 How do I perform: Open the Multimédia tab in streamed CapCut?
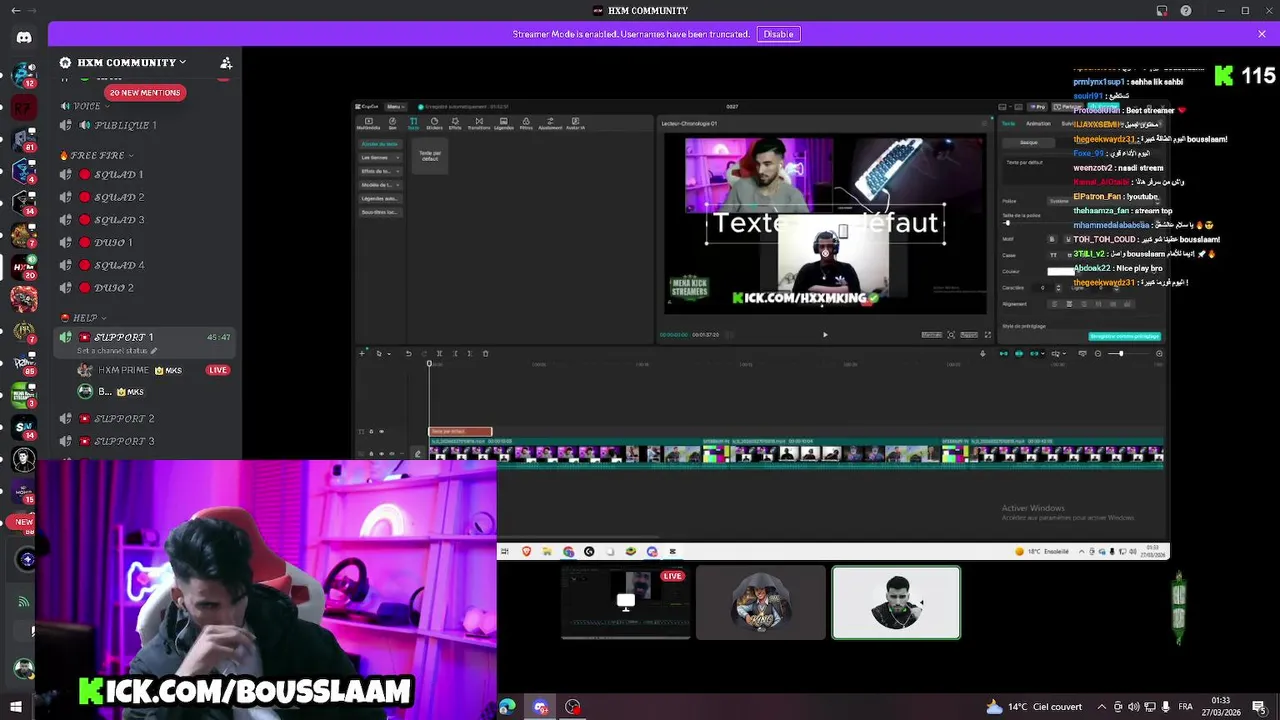(x=368, y=124)
